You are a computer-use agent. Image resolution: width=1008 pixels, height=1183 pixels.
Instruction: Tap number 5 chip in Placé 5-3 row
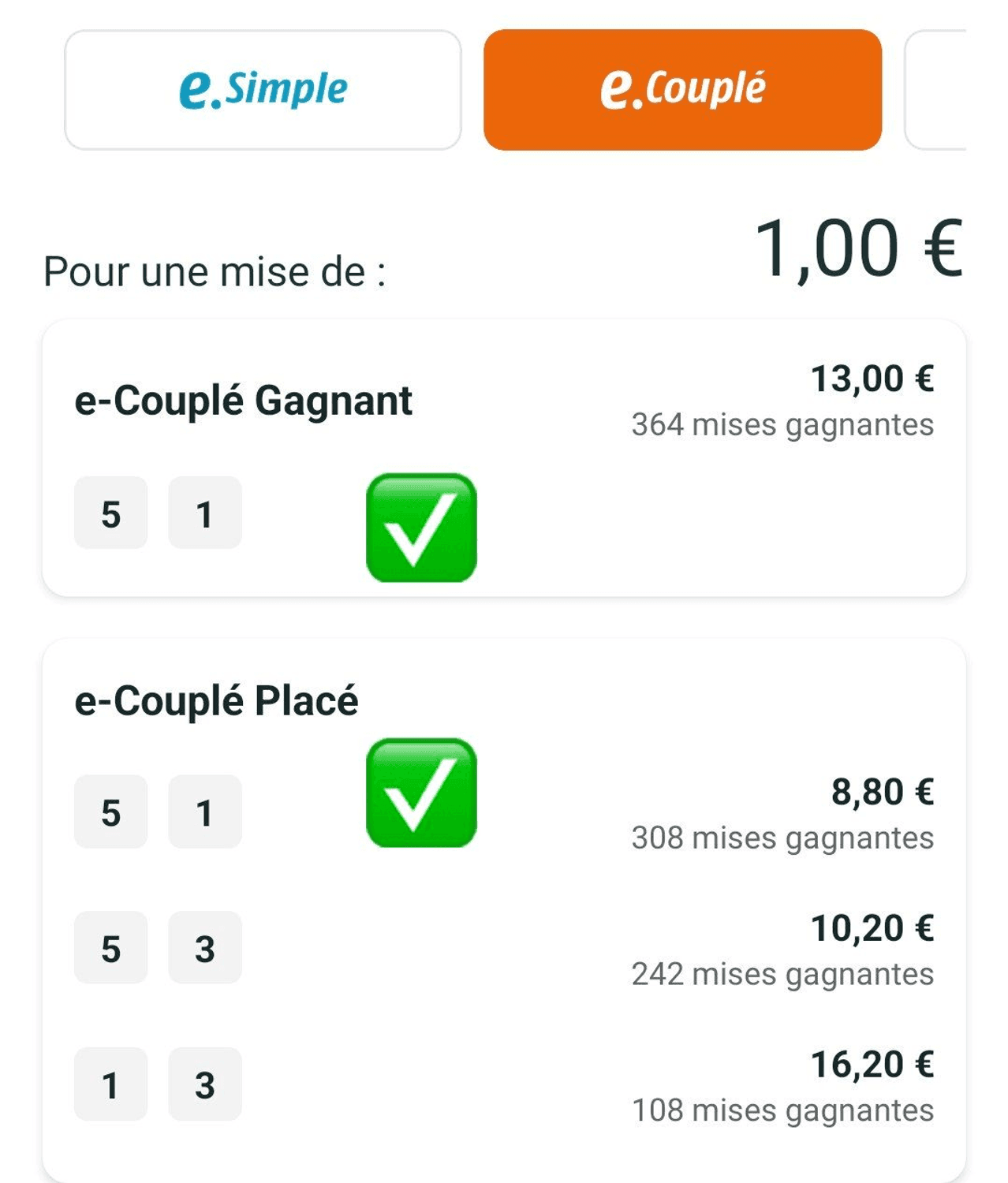coord(110,947)
